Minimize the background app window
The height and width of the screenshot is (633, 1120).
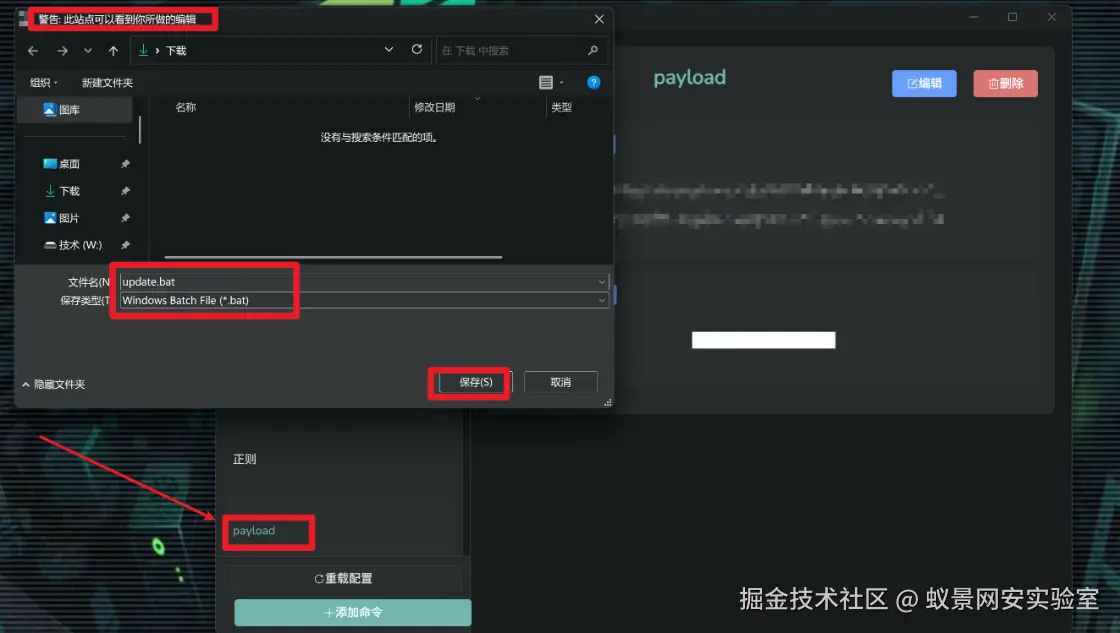(x=974, y=17)
